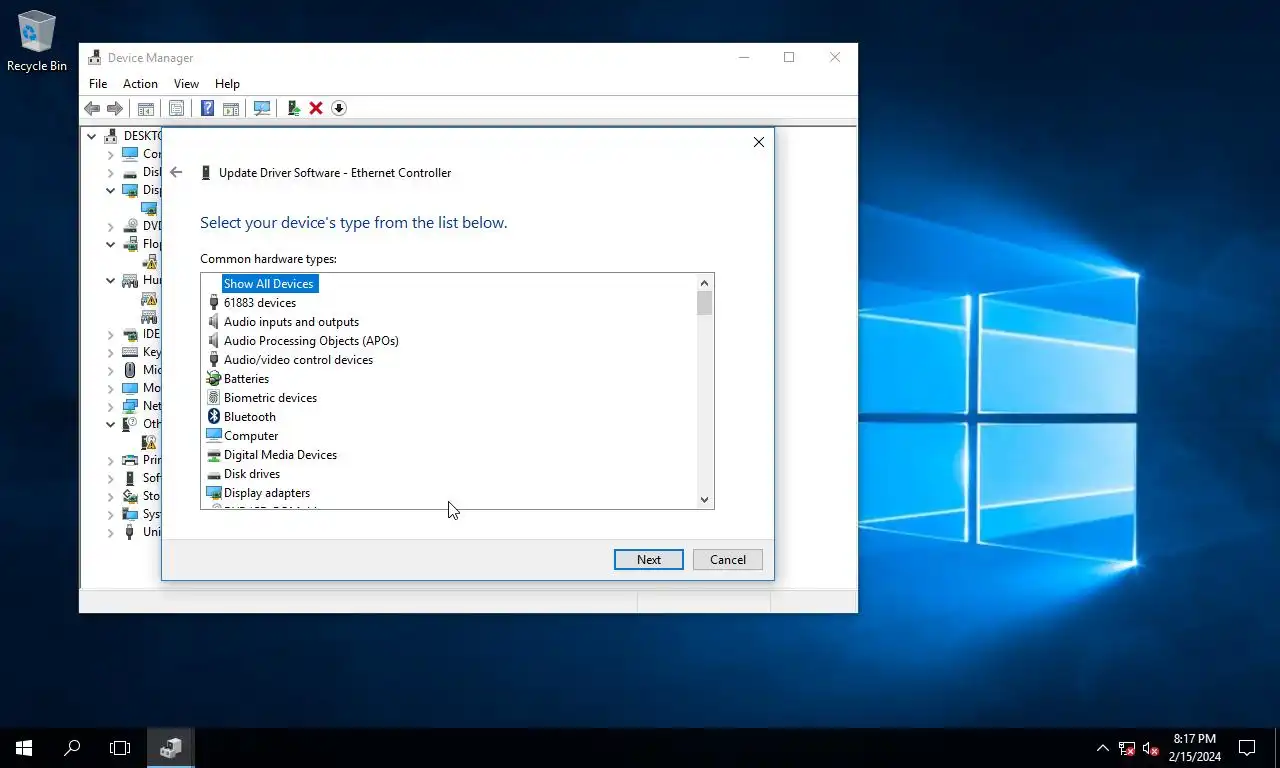This screenshot has width=1280, height=768.
Task: Select 'Show All Devices' in the list
Action: coord(269,284)
